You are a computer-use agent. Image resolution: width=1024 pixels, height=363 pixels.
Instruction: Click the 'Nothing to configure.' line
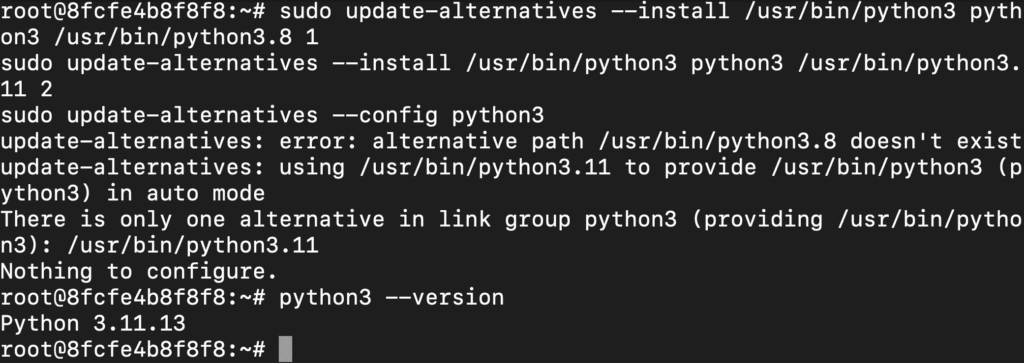pyautogui.click(x=139, y=271)
